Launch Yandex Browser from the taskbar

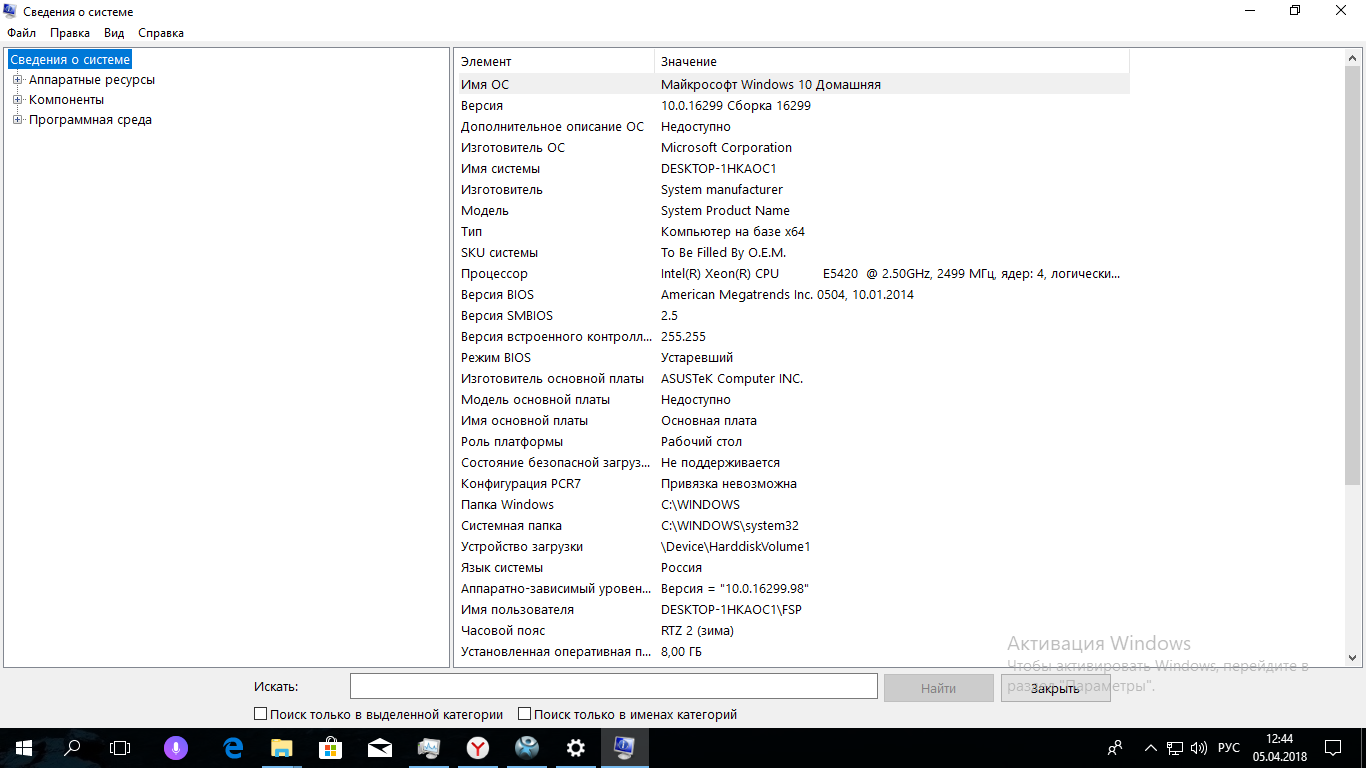[x=478, y=748]
